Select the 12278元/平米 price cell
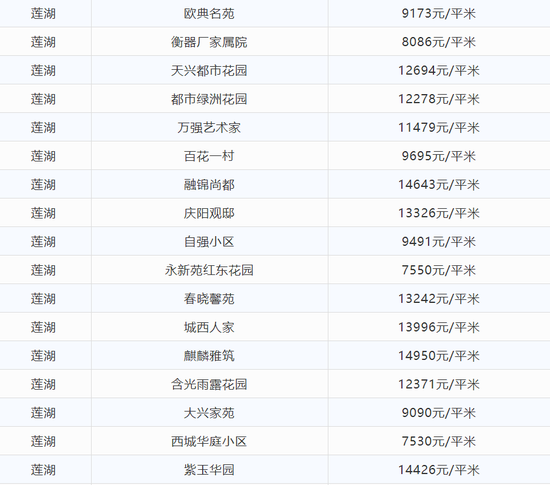This screenshot has height=485, width=550. (x=439, y=99)
